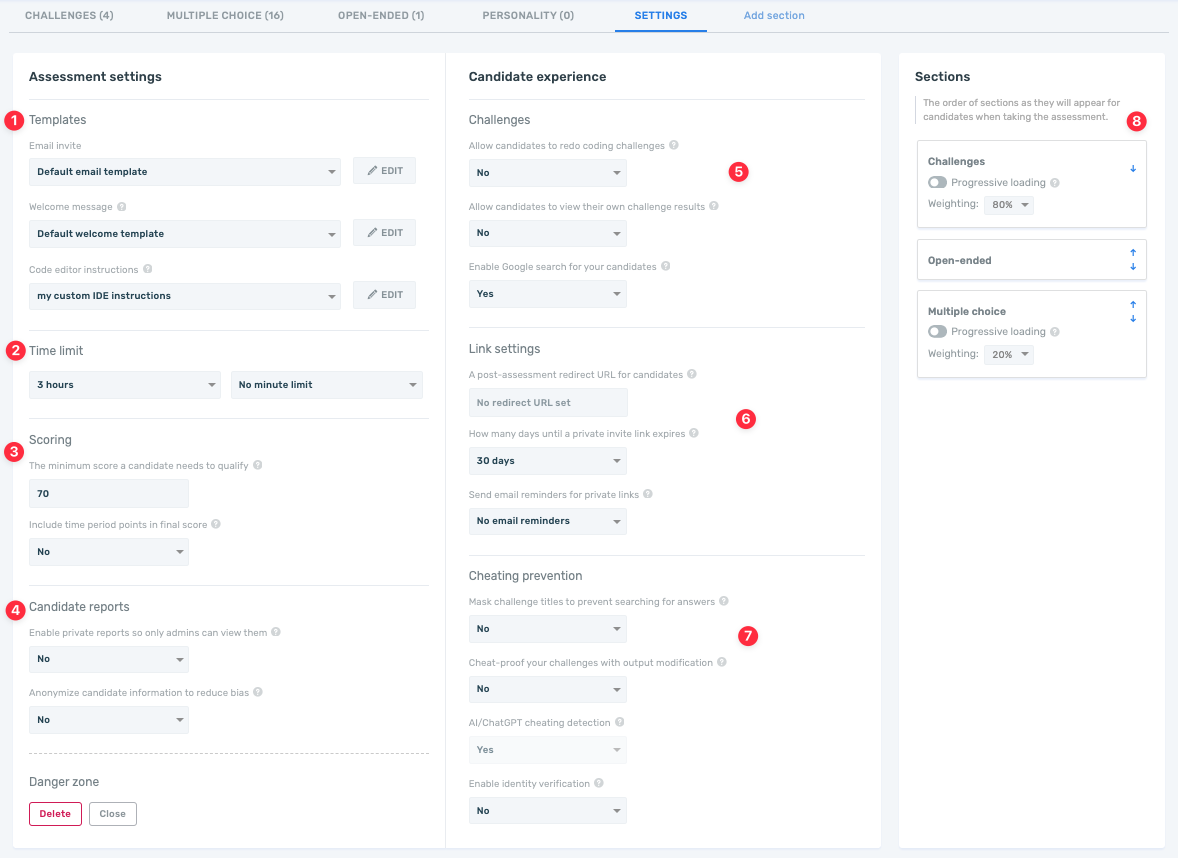
Task: Open help icon for minimum qualifying score
Action: [258, 466]
